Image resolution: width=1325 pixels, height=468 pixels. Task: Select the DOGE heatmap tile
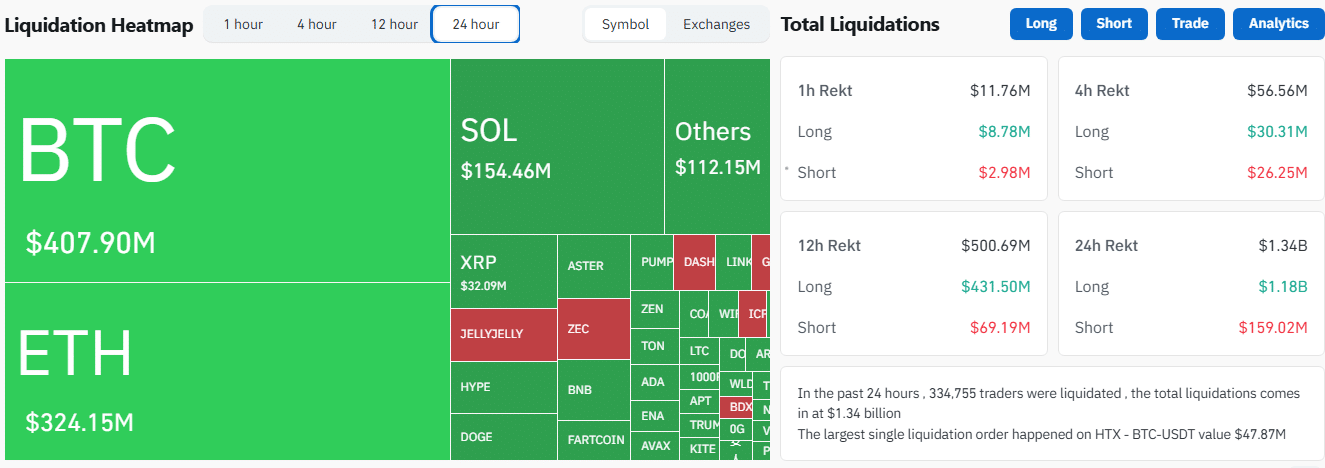pos(503,437)
